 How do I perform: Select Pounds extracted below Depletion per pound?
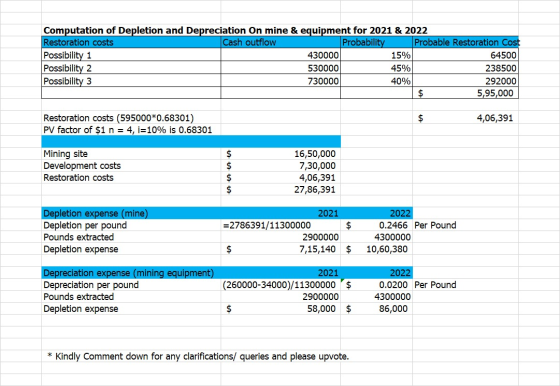point(79,237)
